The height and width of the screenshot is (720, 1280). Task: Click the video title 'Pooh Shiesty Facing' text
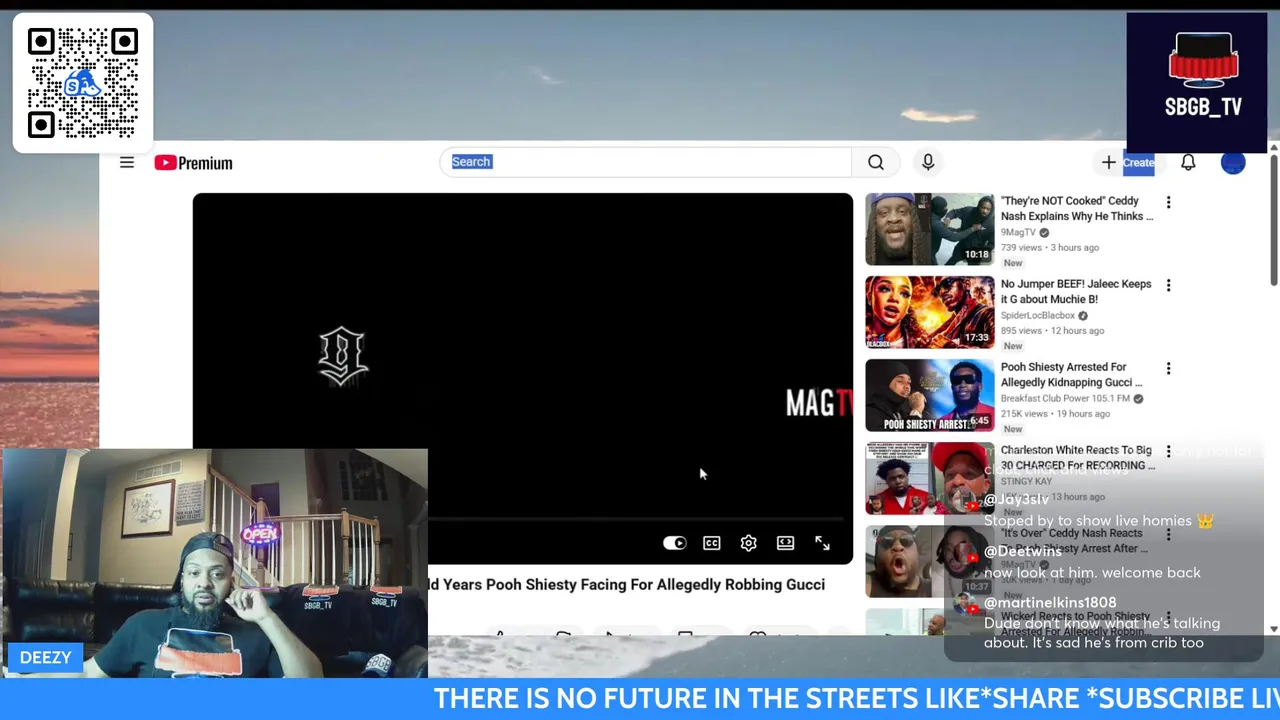pyautogui.click(x=626, y=584)
